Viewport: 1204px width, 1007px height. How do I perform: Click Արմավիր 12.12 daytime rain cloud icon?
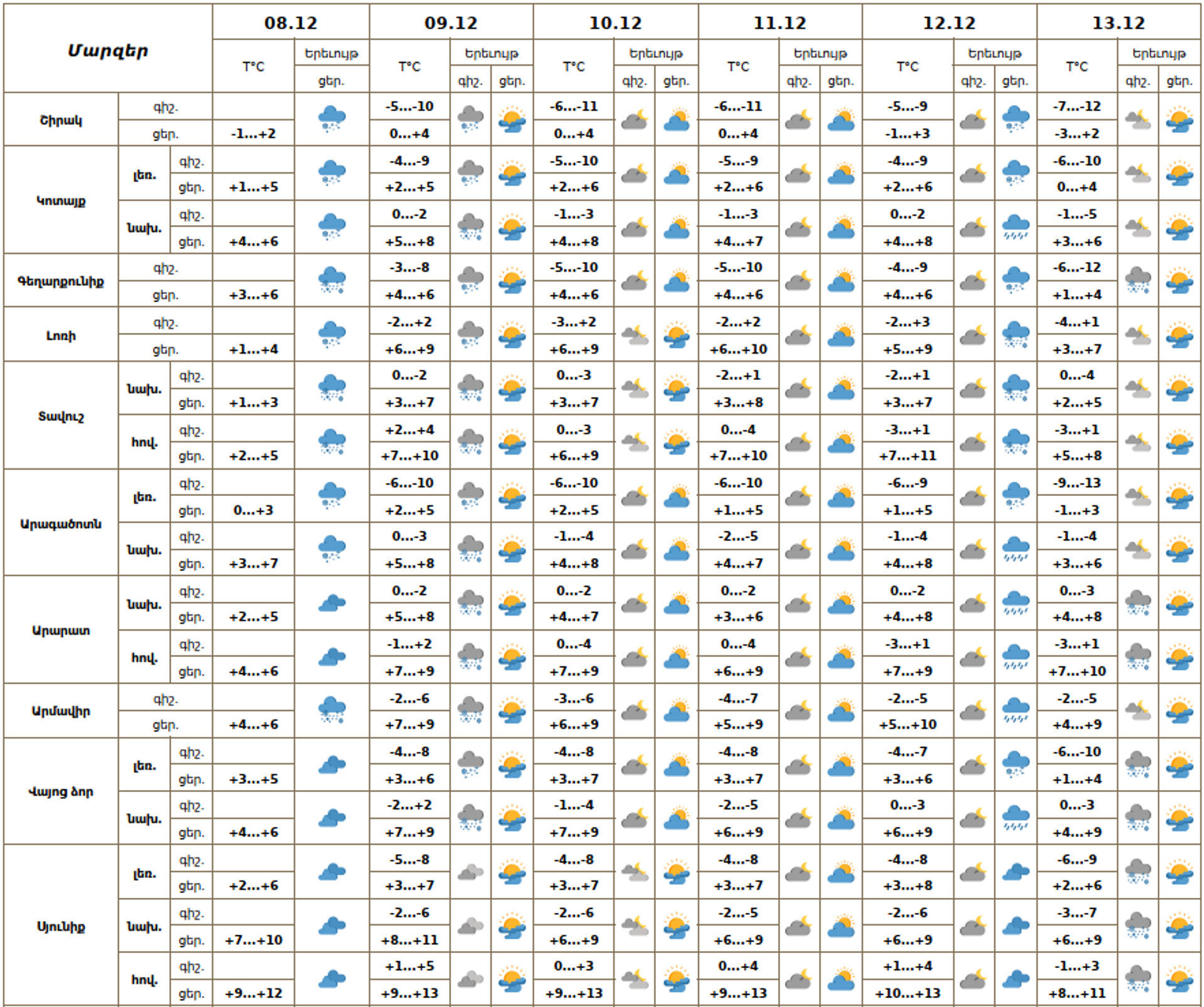click(x=1016, y=710)
